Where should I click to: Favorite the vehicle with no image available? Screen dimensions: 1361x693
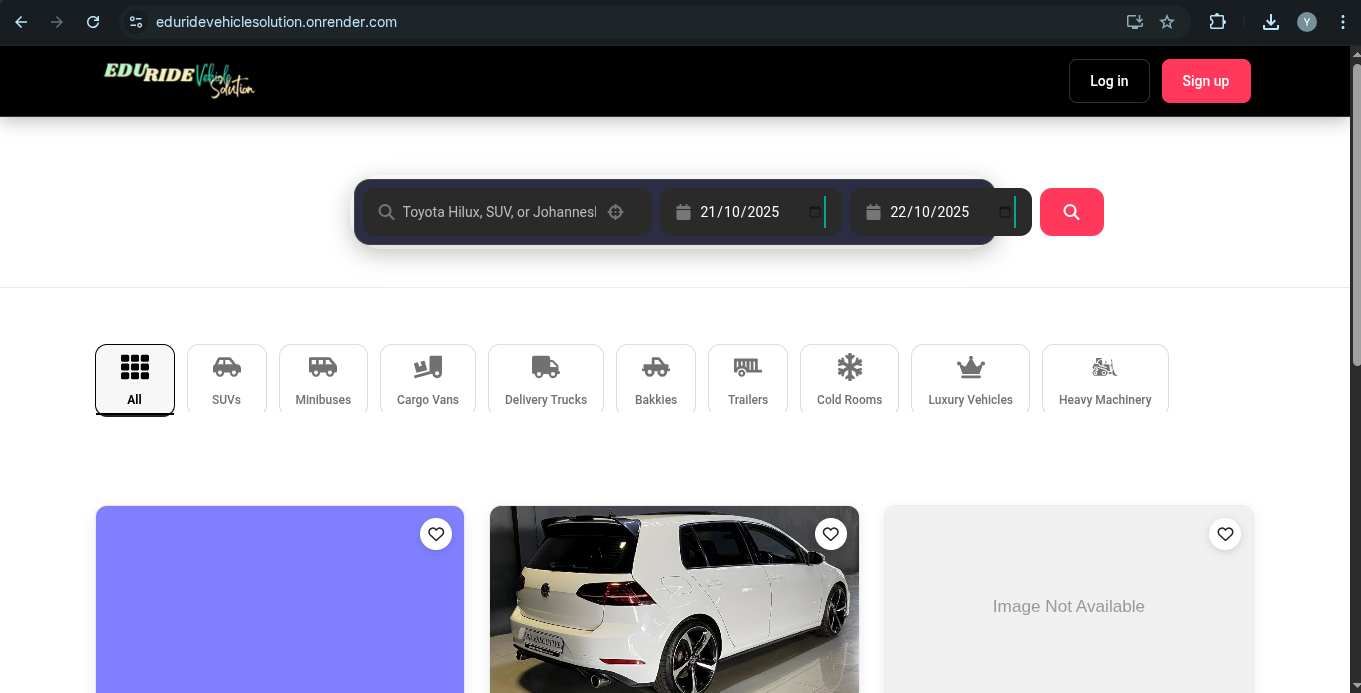click(1225, 534)
